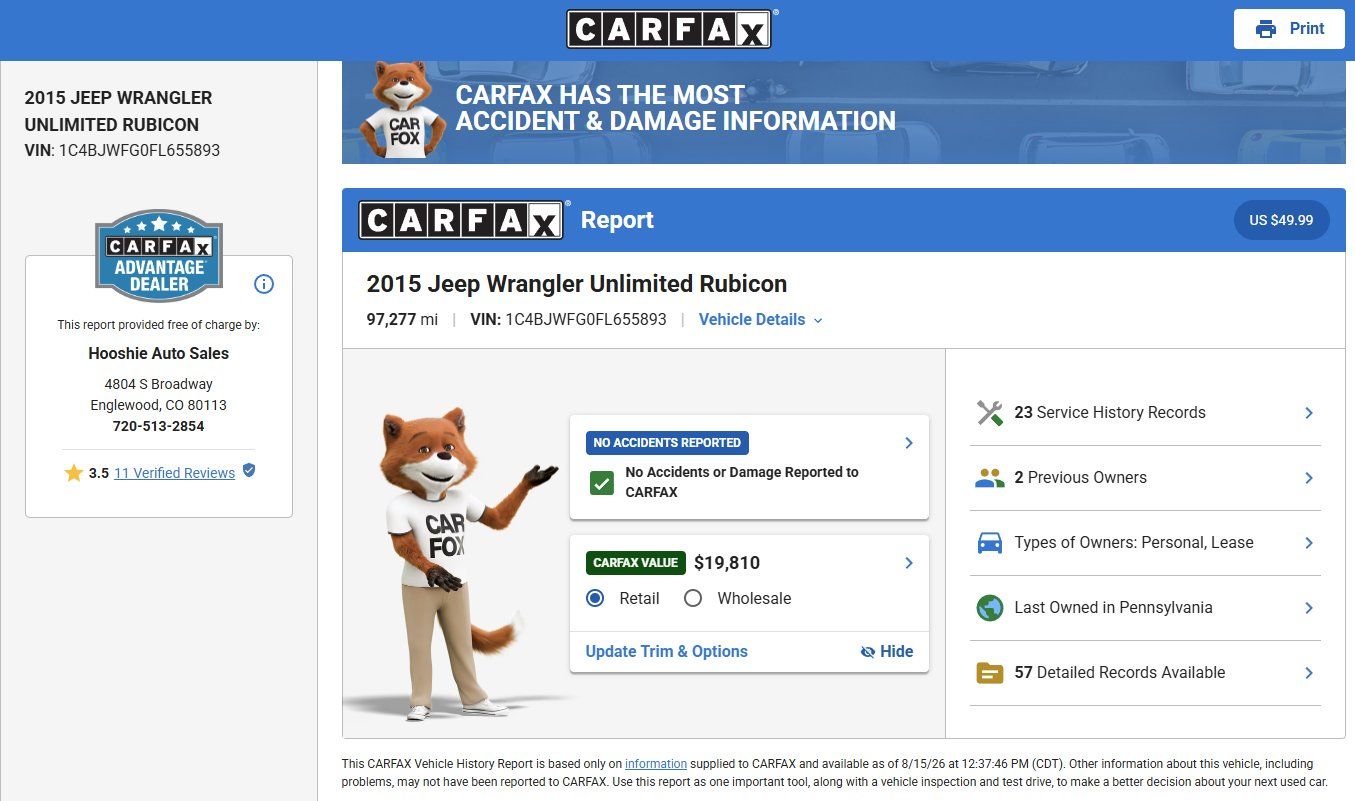1355x801 pixels.
Task: Click the 2 Previous Owners text
Action: pyautogui.click(x=1080, y=478)
